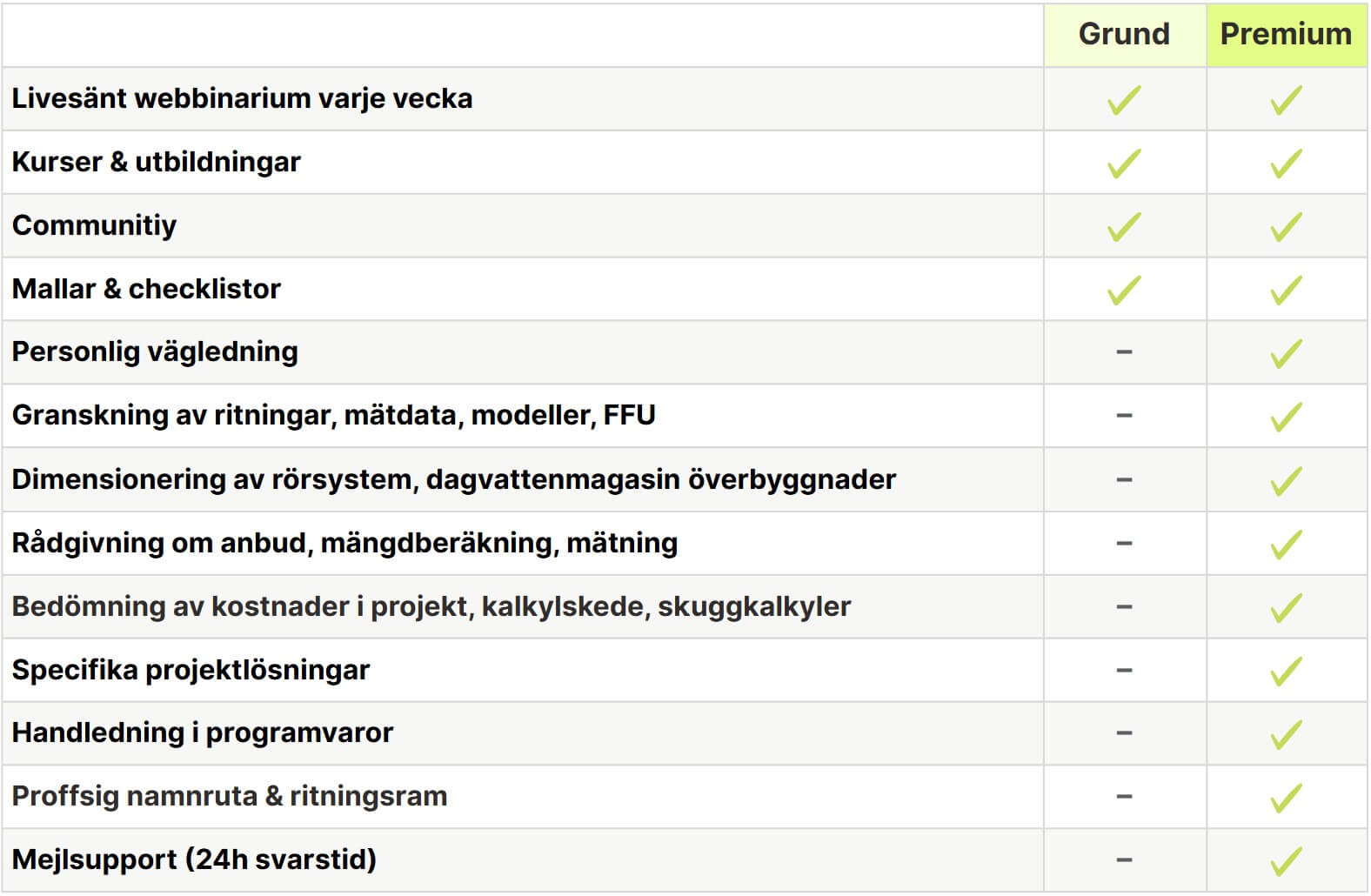Click the Livesänt webbinarium varje vecka label

(x=242, y=98)
